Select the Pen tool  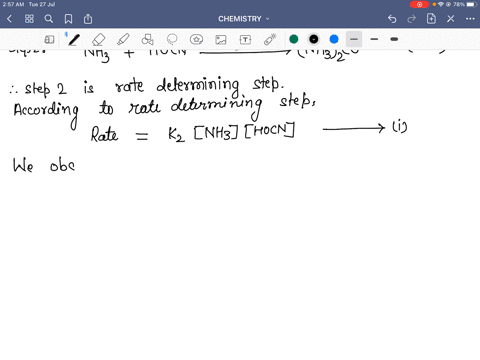(x=73, y=39)
